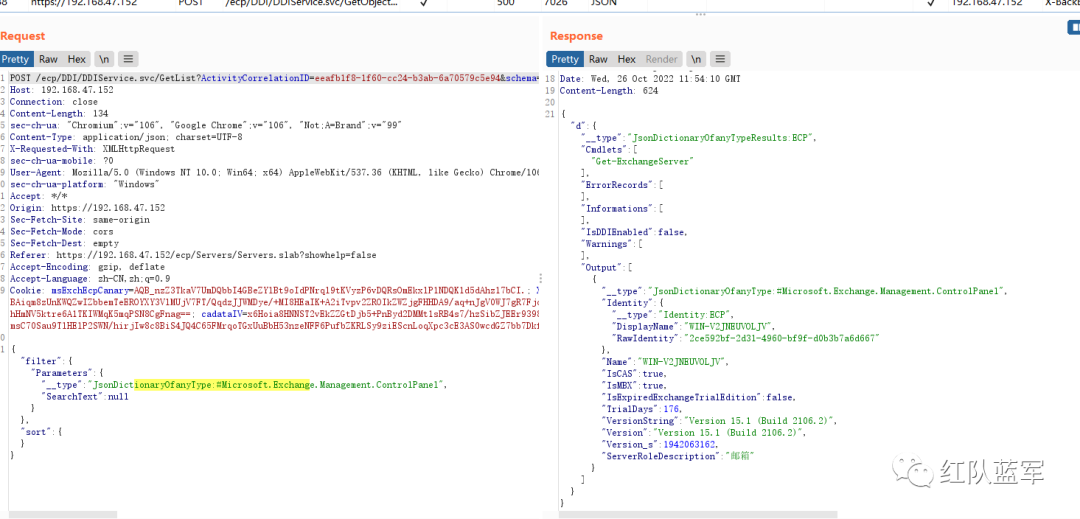Image resolution: width=1080 pixels, height=519 pixels.
Task: Toggle non-printable \n characters in the Request
Action: coord(104,59)
